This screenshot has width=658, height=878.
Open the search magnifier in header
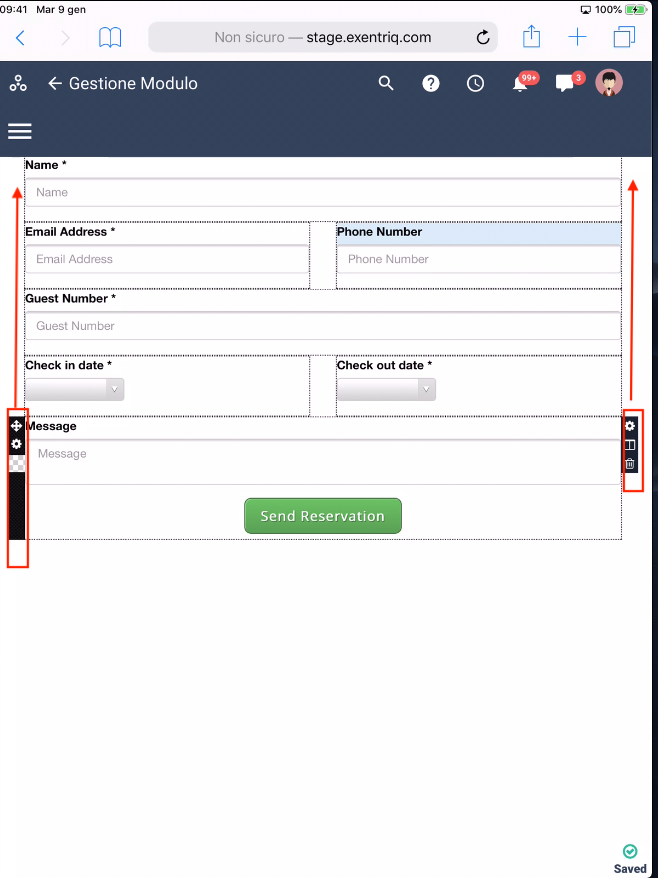tap(386, 84)
